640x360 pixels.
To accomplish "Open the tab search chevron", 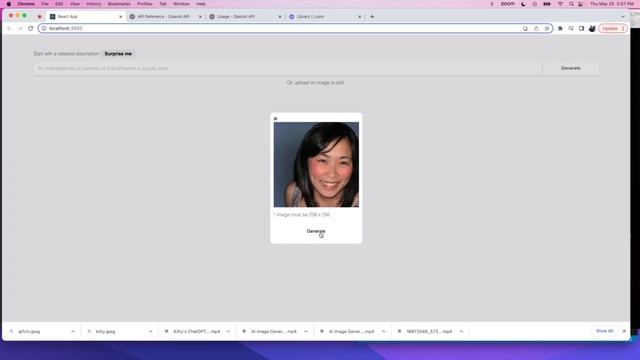I will (623, 17).
